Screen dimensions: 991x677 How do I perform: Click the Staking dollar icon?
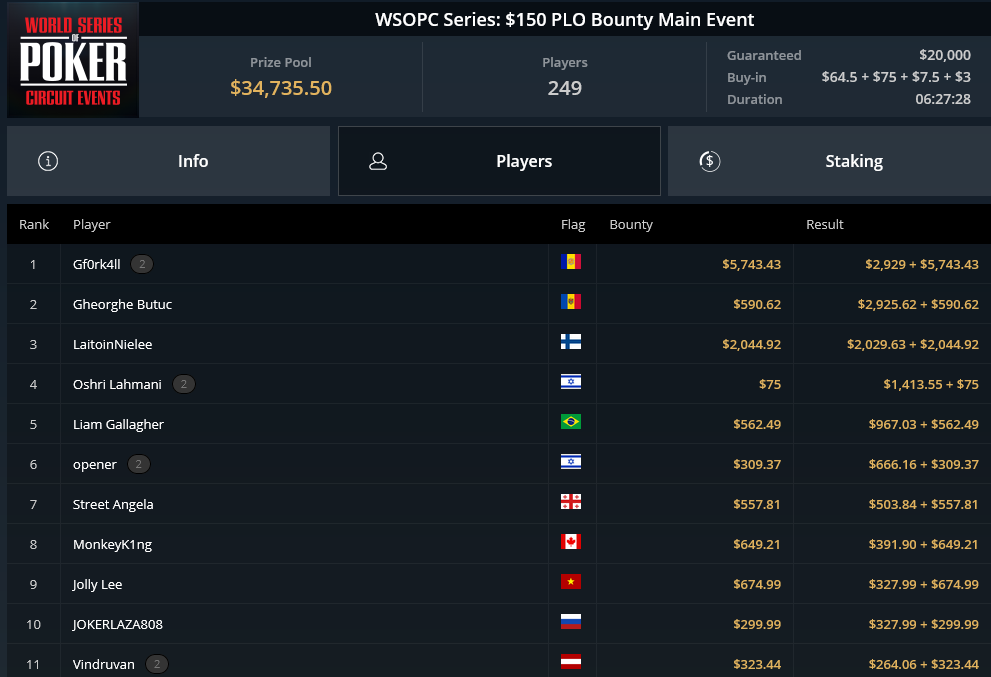coord(710,161)
